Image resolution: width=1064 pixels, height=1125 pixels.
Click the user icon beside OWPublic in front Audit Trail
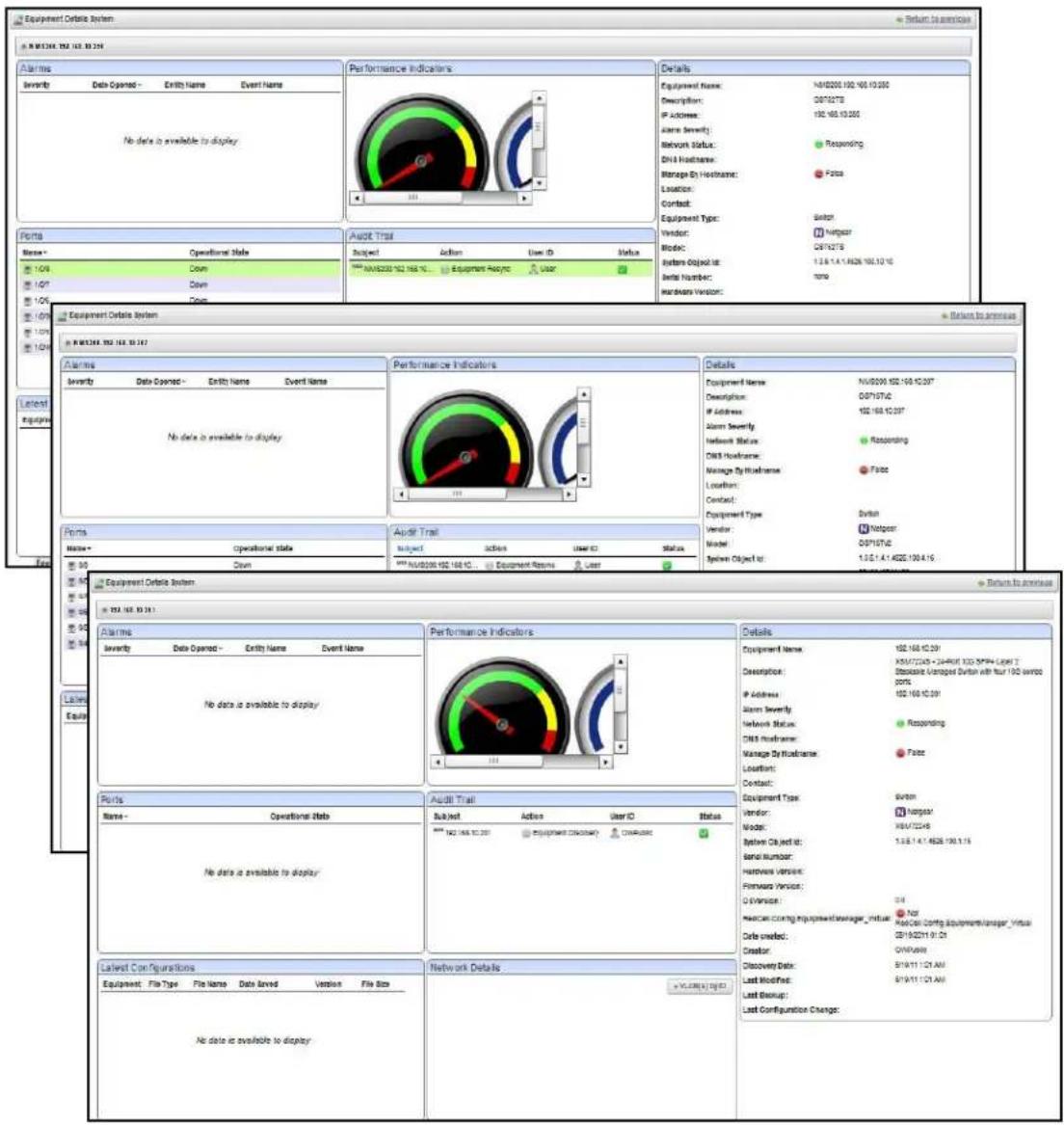[615, 833]
